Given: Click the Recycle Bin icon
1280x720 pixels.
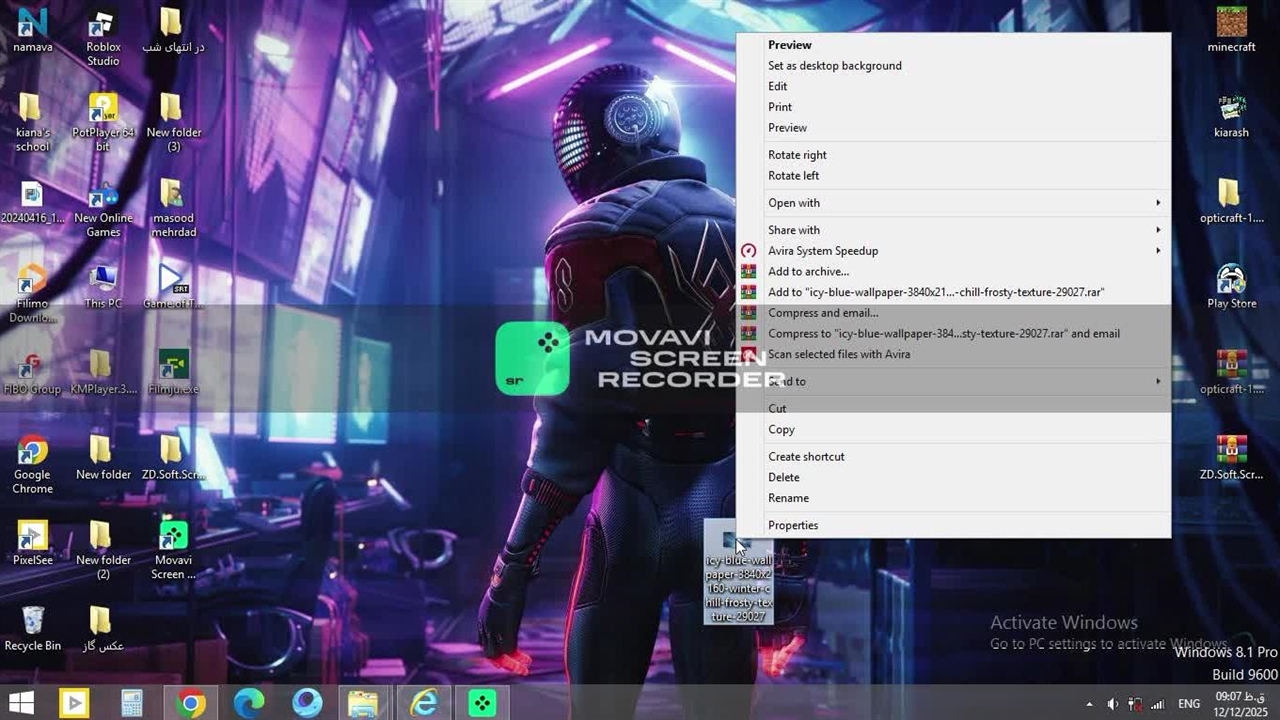Looking at the screenshot, I should pos(32,622).
